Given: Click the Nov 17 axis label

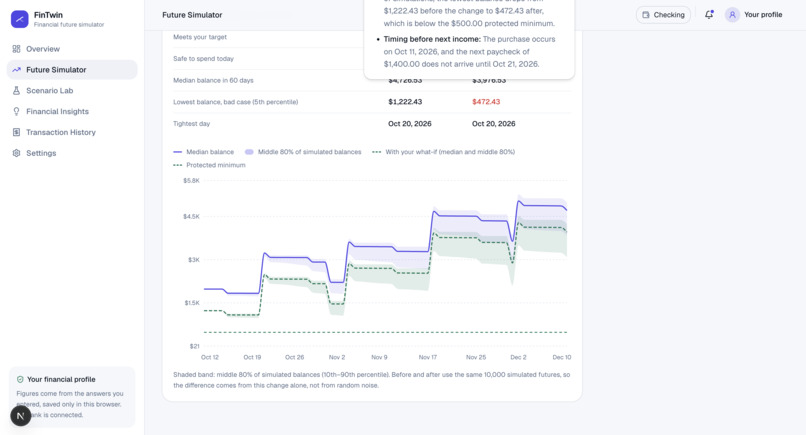Looking at the screenshot, I should point(428,357).
